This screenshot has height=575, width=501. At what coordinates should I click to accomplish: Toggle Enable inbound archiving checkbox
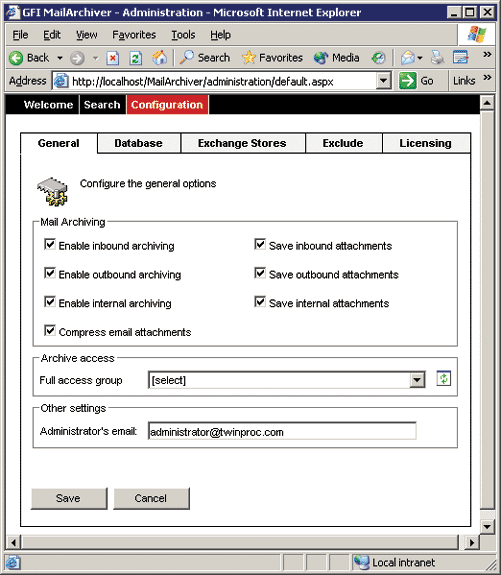click(50, 244)
